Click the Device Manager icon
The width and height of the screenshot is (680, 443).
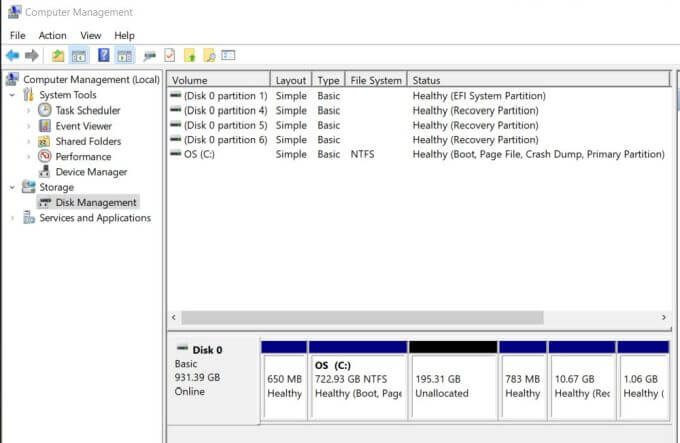[x=44, y=172]
